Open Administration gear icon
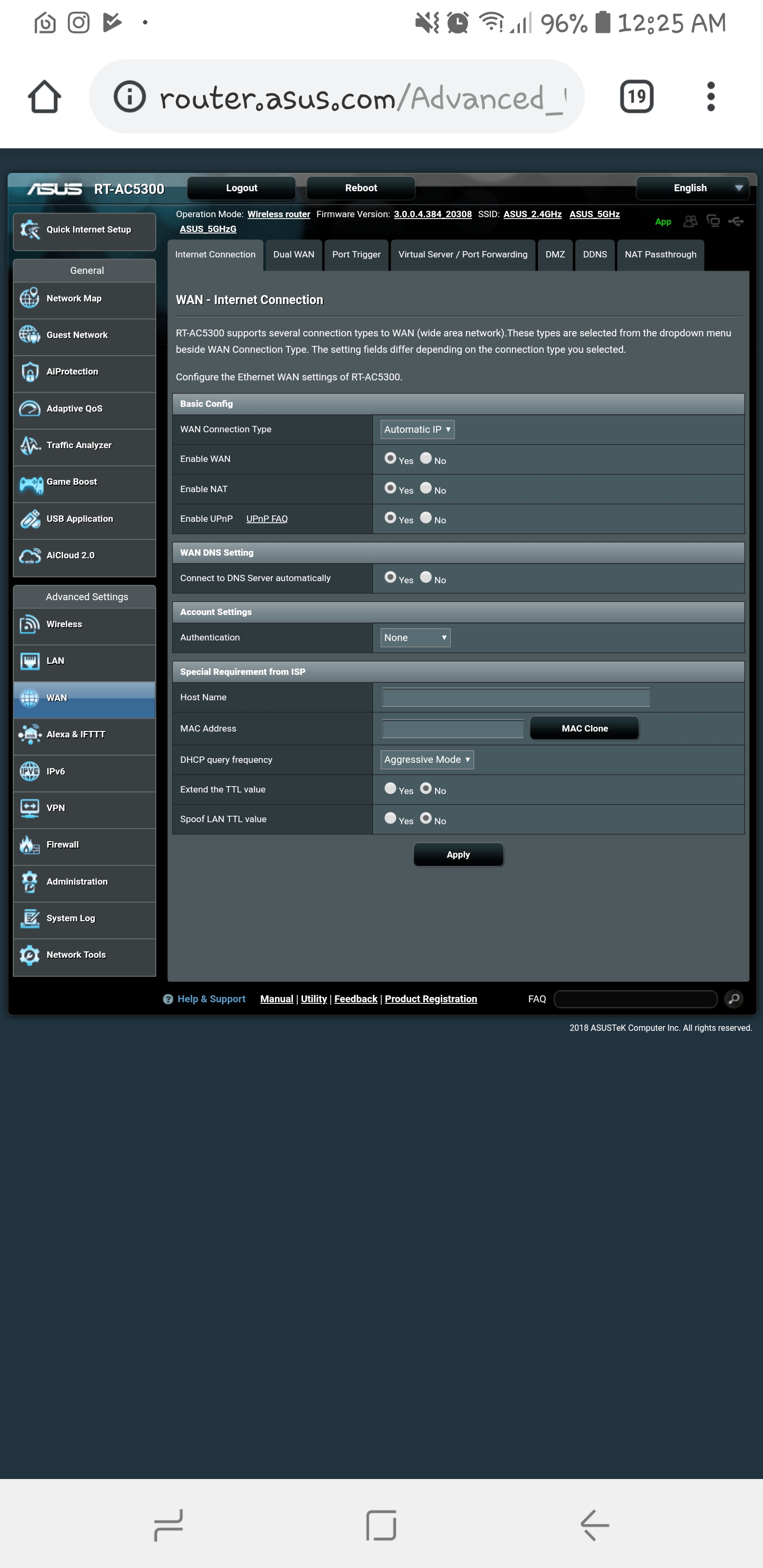 pos(30,881)
